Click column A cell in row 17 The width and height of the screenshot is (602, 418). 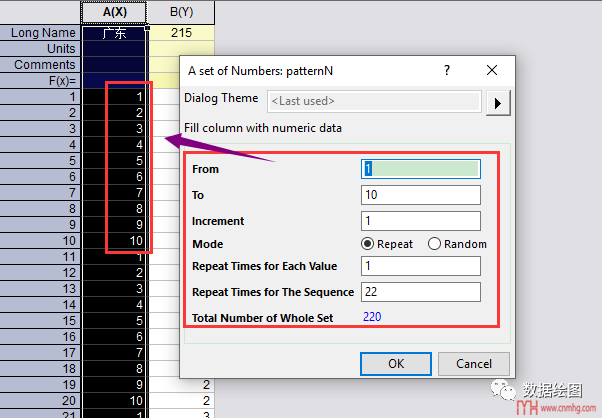(x=114, y=352)
